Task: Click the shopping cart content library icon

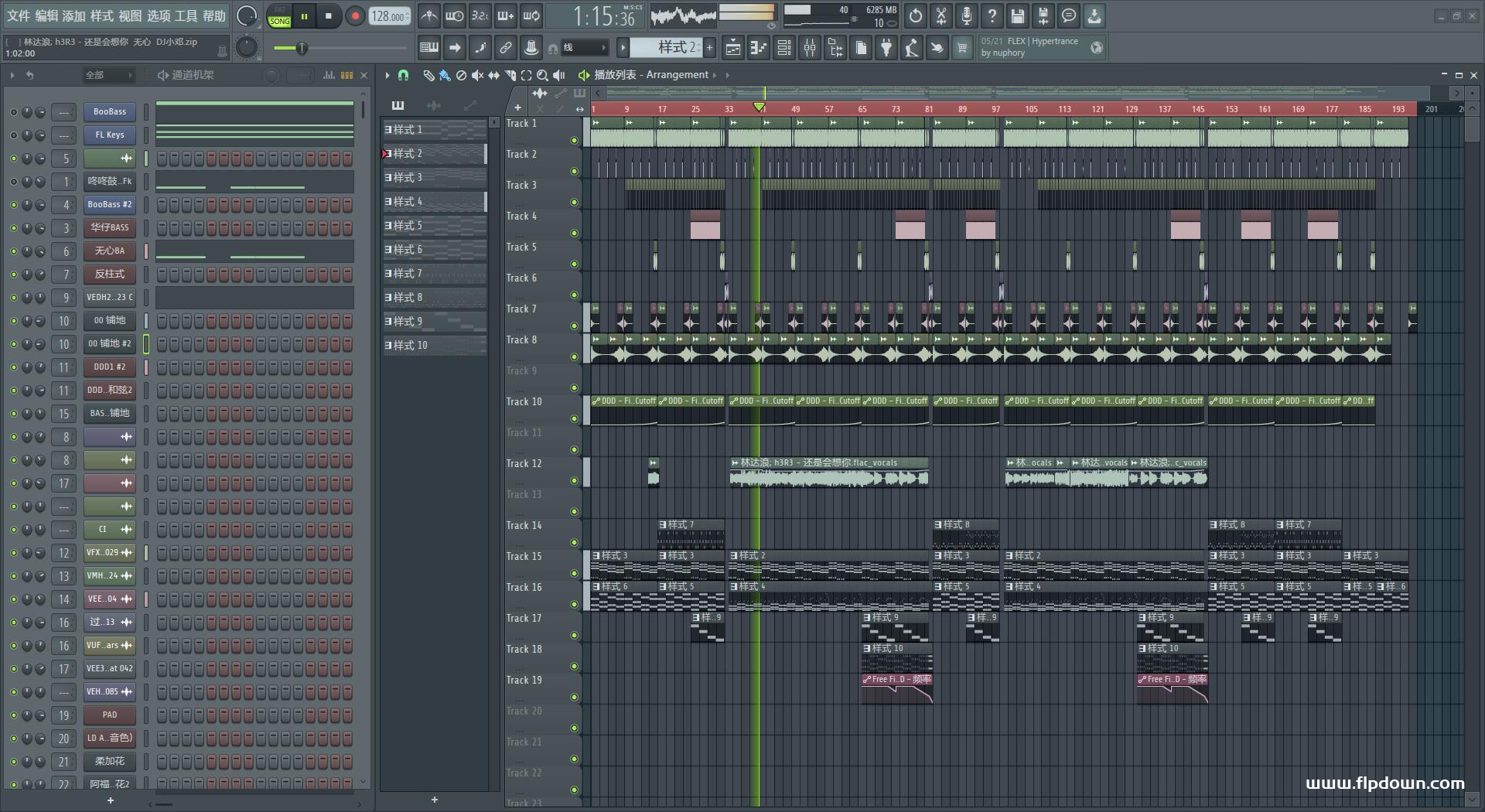Action: [x=962, y=48]
